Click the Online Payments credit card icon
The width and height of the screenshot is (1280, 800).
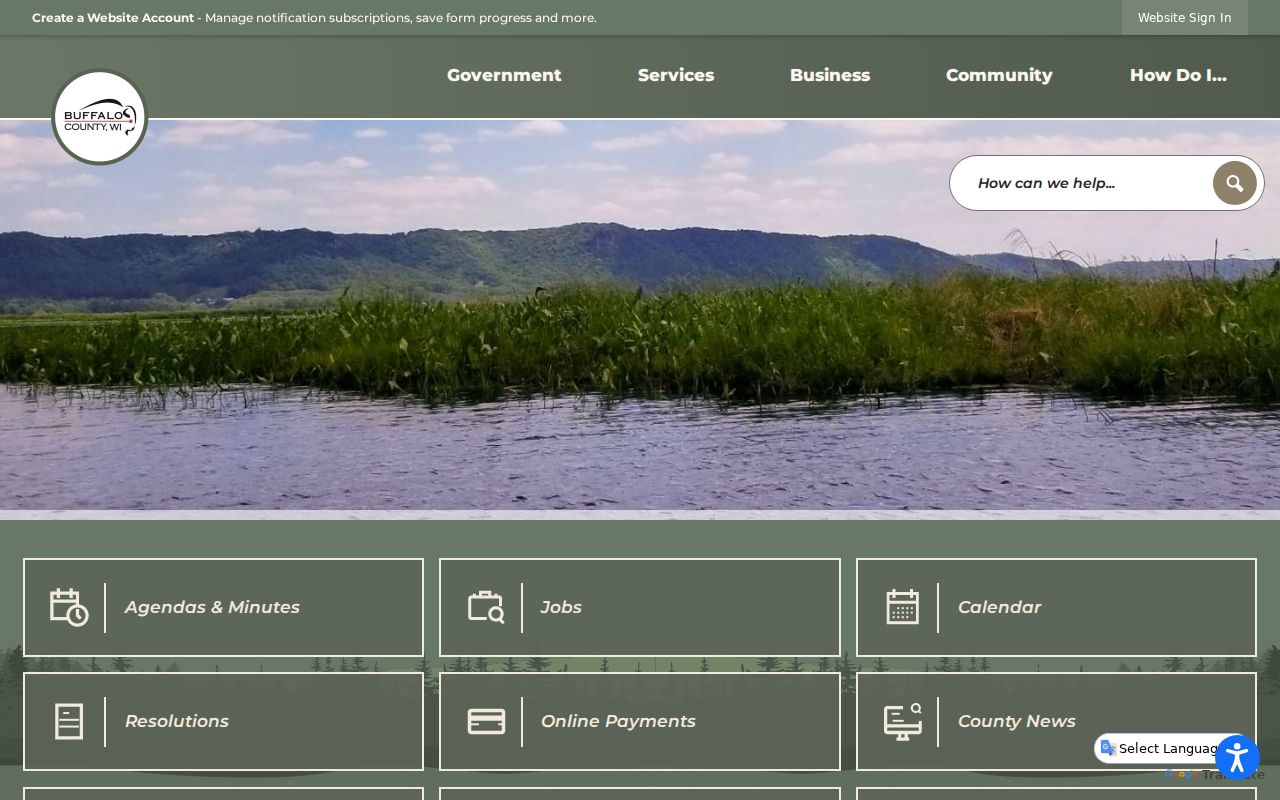pos(486,721)
